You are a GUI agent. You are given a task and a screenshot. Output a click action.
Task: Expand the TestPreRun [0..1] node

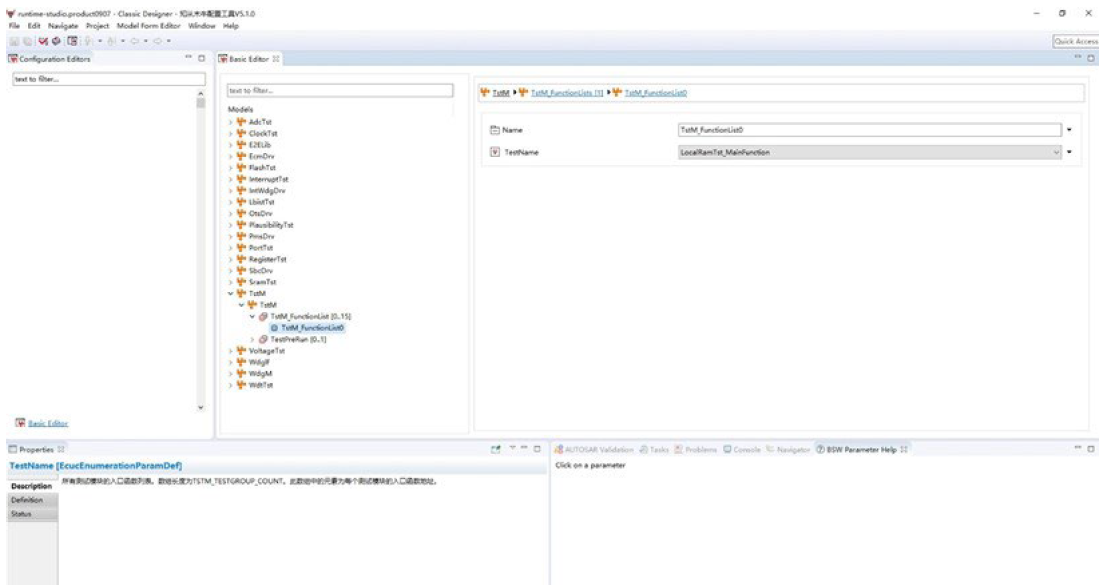click(253, 339)
